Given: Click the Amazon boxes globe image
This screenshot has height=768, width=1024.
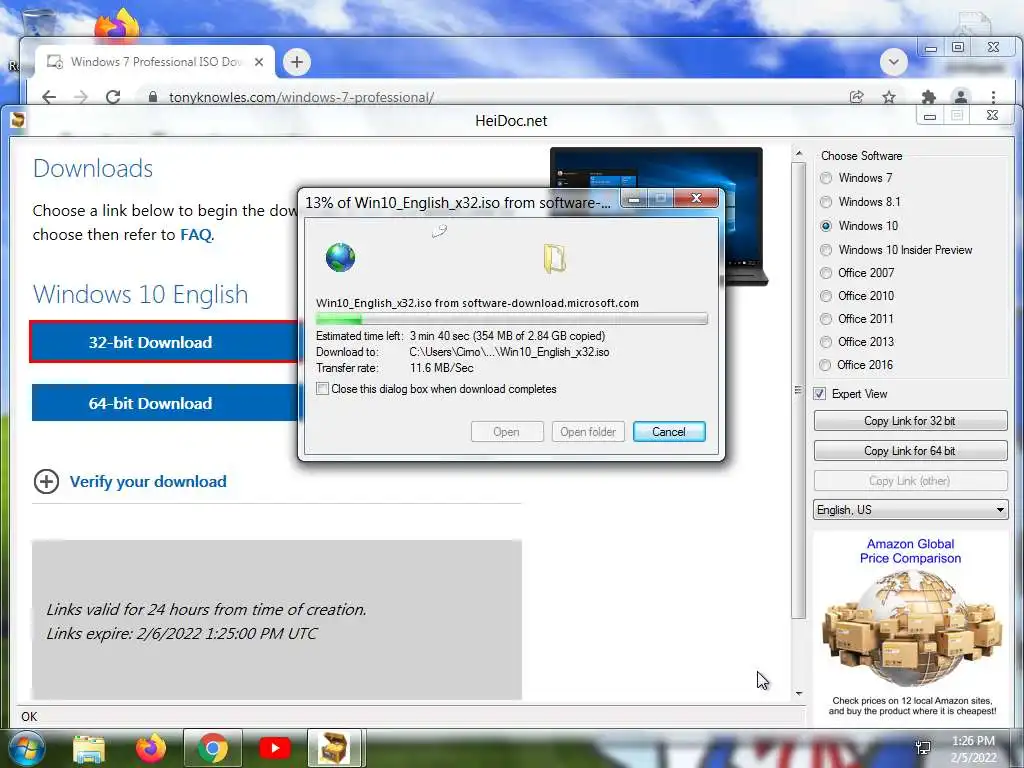Looking at the screenshot, I should [x=912, y=628].
